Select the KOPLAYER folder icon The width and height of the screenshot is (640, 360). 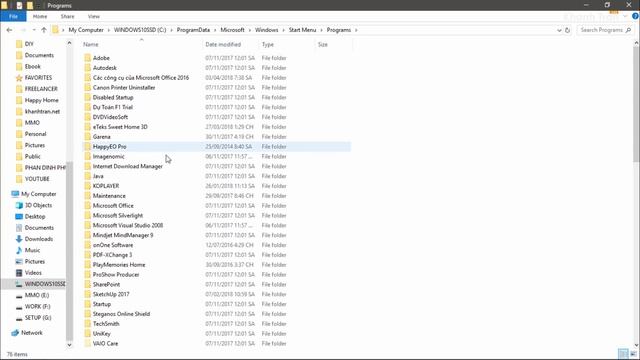pos(87,186)
